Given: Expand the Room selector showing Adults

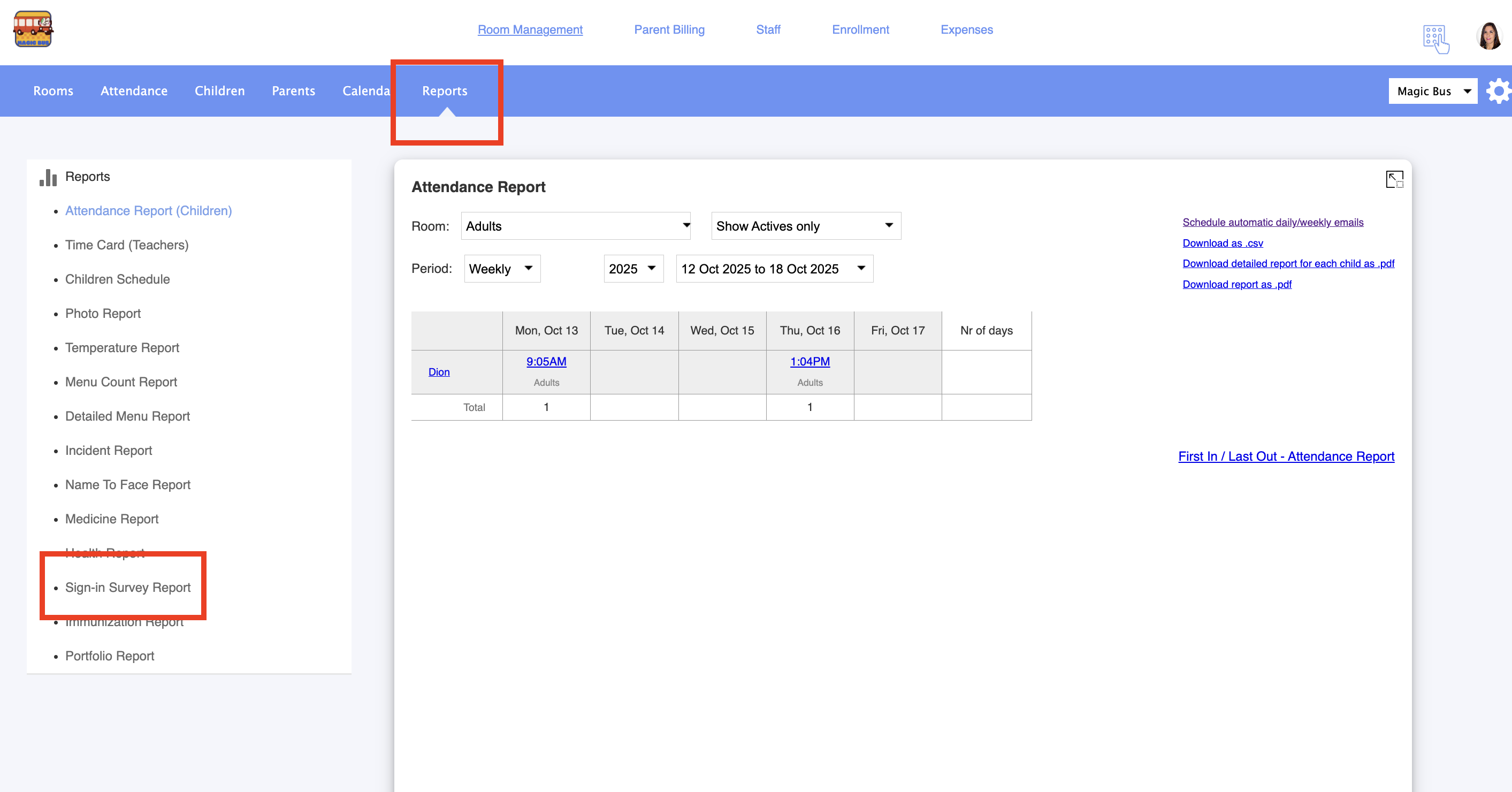Looking at the screenshot, I should point(575,226).
